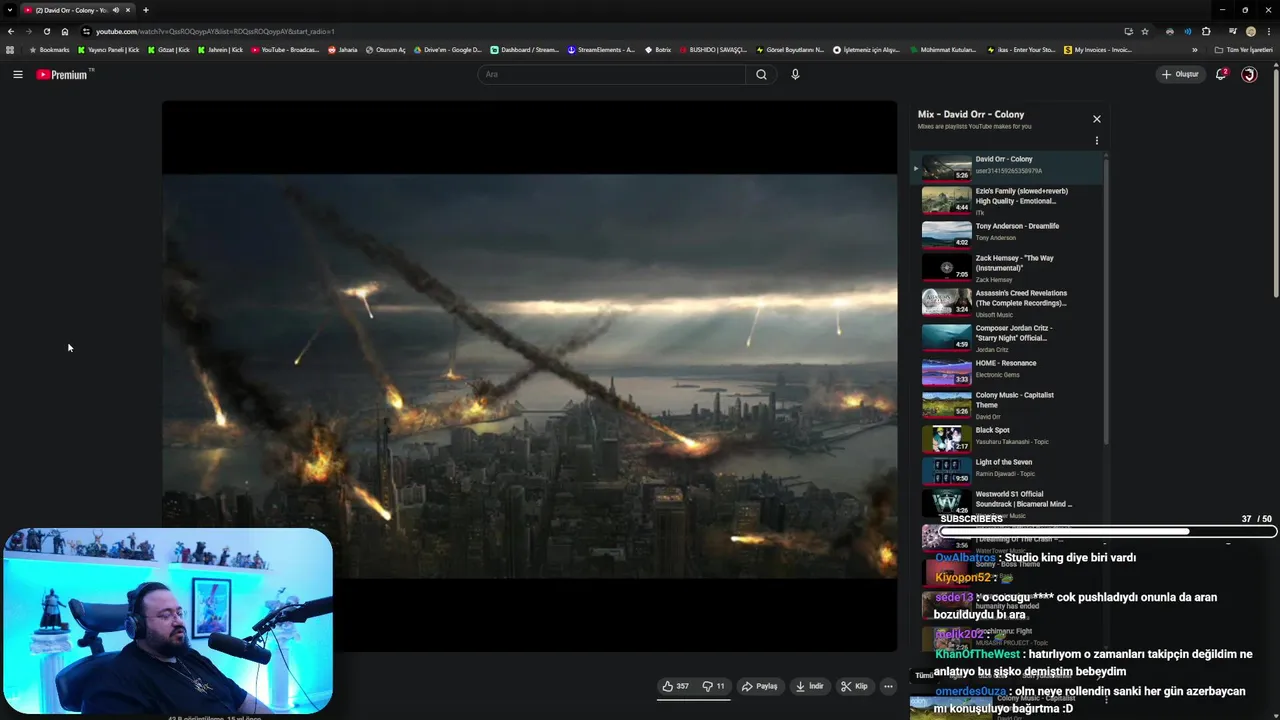The height and width of the screenshot is (720, 1280).
Task: Open Yayıncı Paneli | Kick bookmark
Action: tap(108, 49)
